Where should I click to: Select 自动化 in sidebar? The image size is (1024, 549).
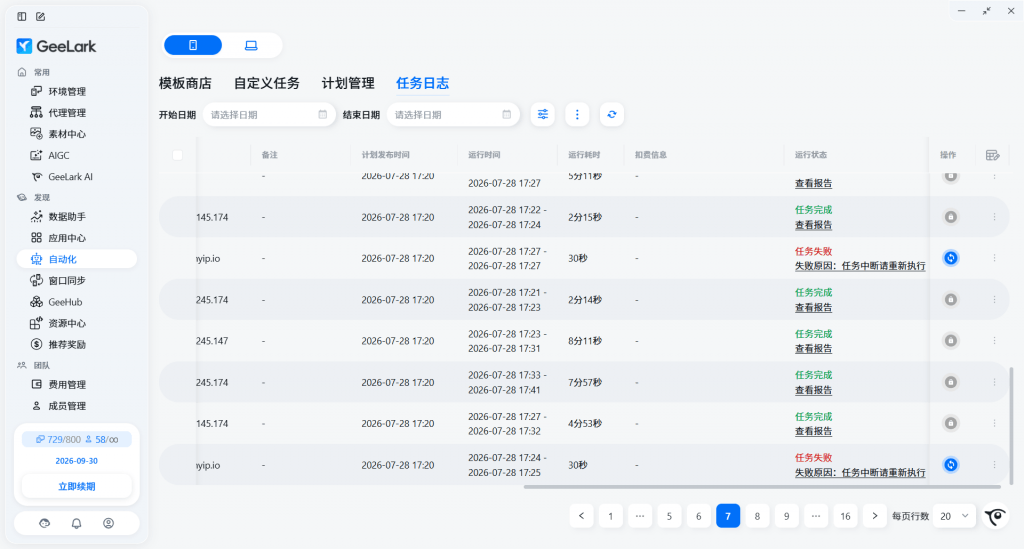(x=76, y=259)
